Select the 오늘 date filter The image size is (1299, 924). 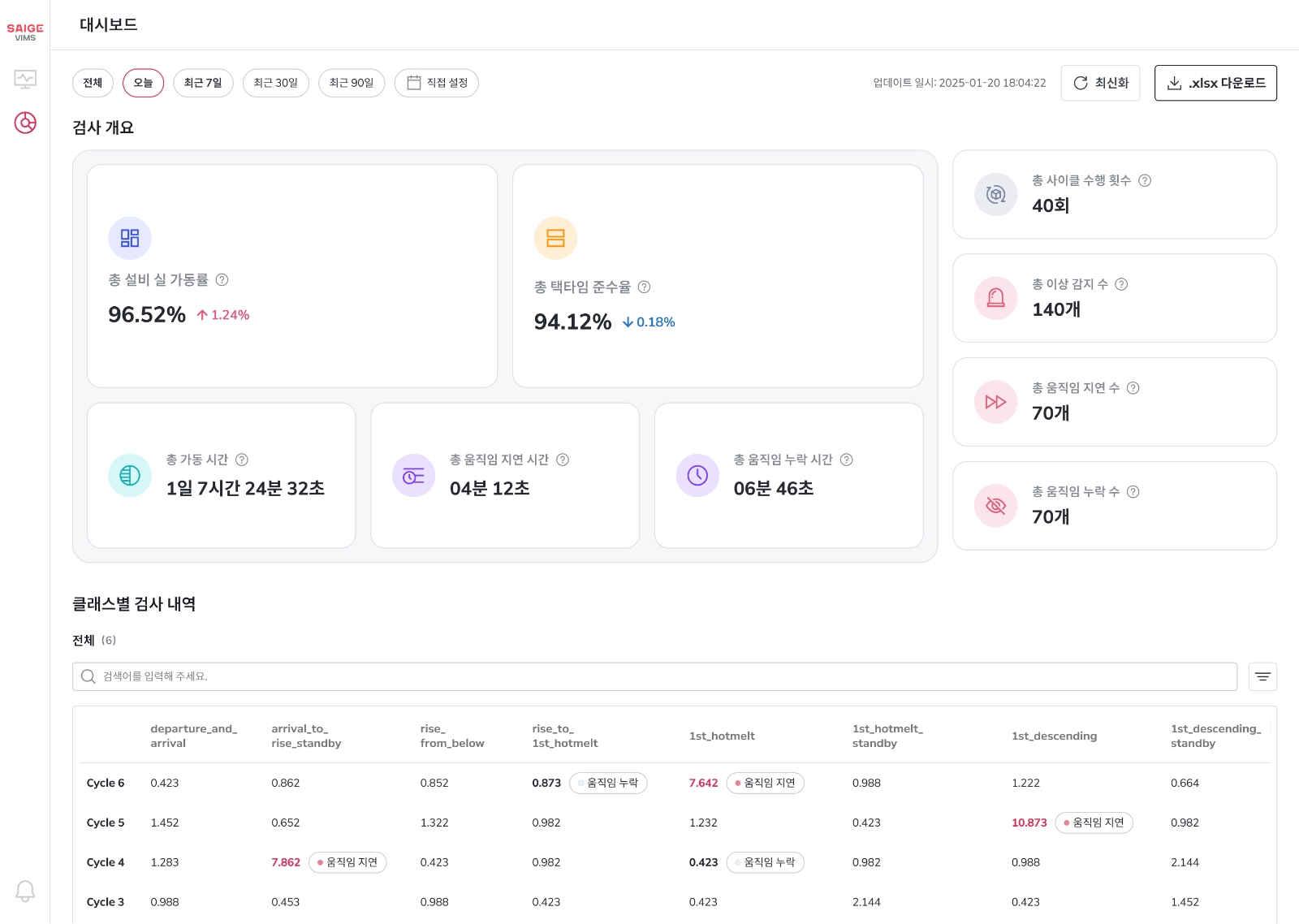pos(143,83)
